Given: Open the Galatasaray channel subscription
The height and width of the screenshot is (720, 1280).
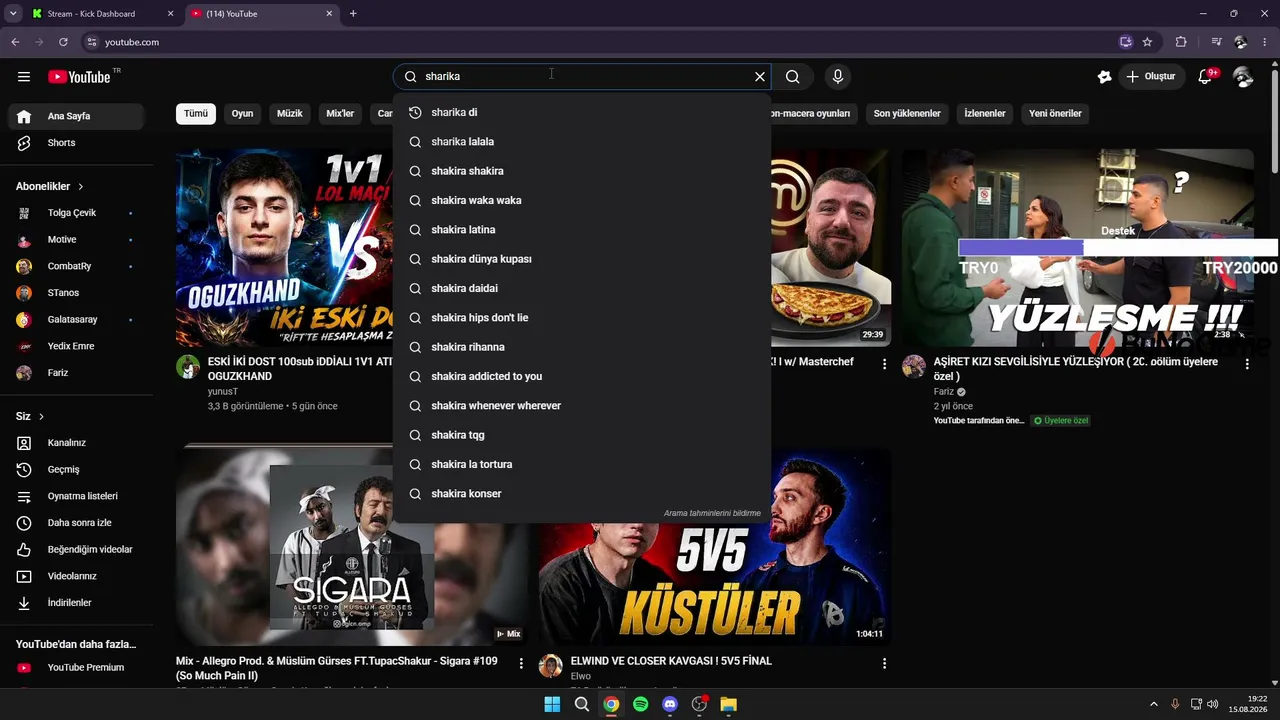Looking at the screenshot, I should point(75,320).
